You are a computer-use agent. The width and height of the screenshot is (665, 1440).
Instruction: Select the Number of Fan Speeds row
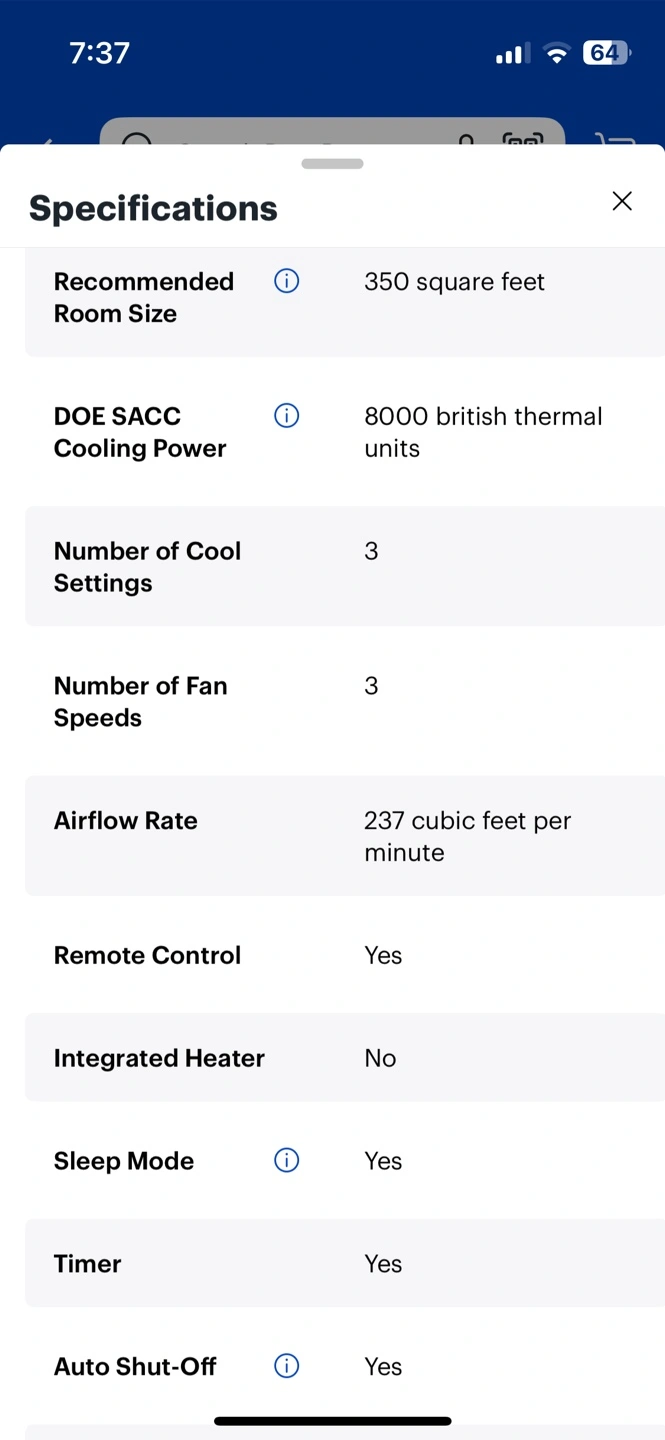[345, 701]
